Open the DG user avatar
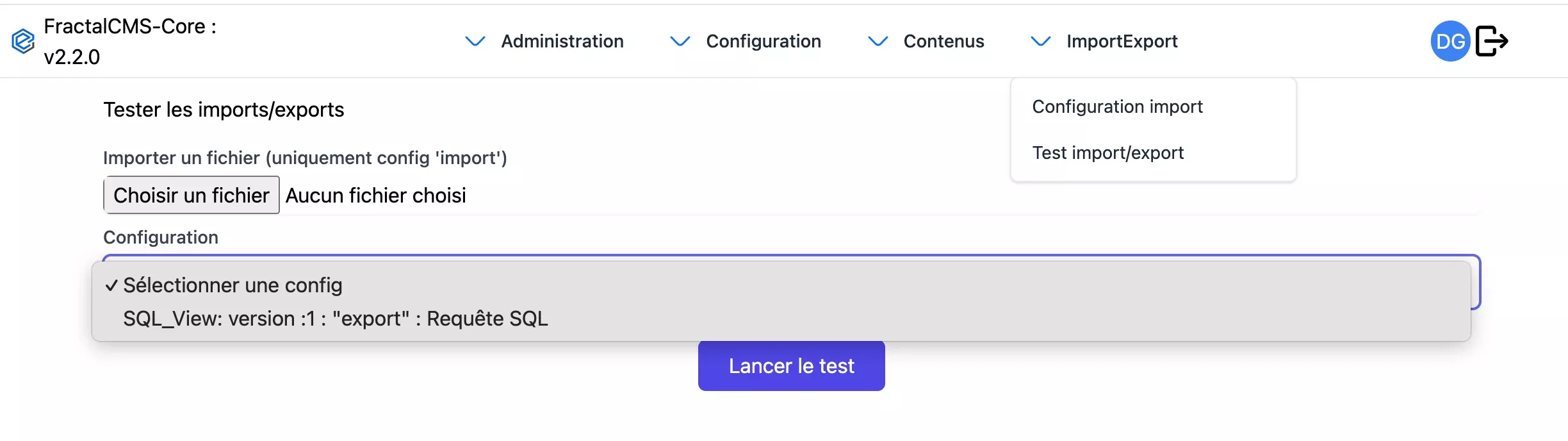This screenshot has width=1568, height=441. coord(1450,41)
